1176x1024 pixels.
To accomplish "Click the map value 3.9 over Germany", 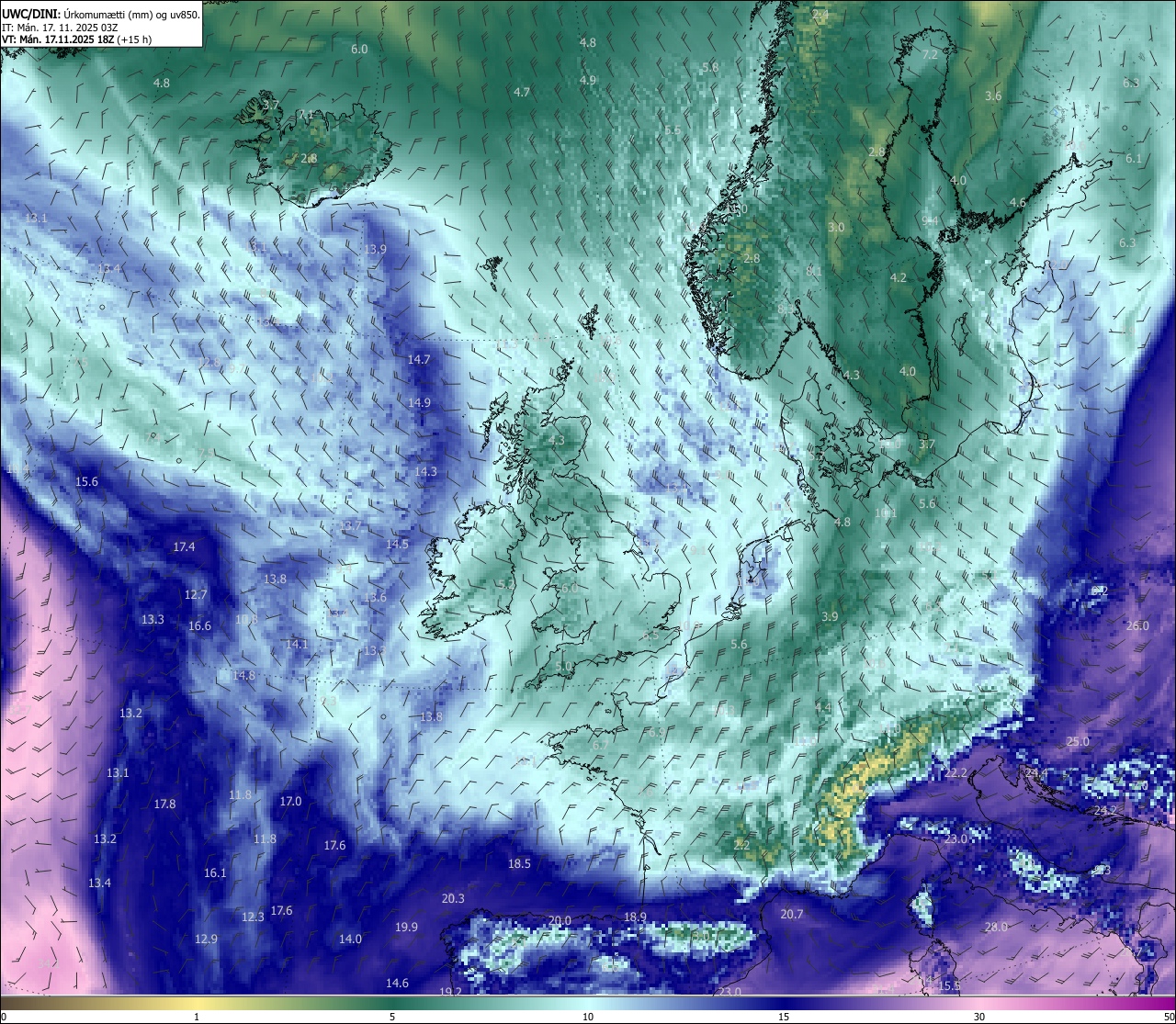I will pos(830,616).
